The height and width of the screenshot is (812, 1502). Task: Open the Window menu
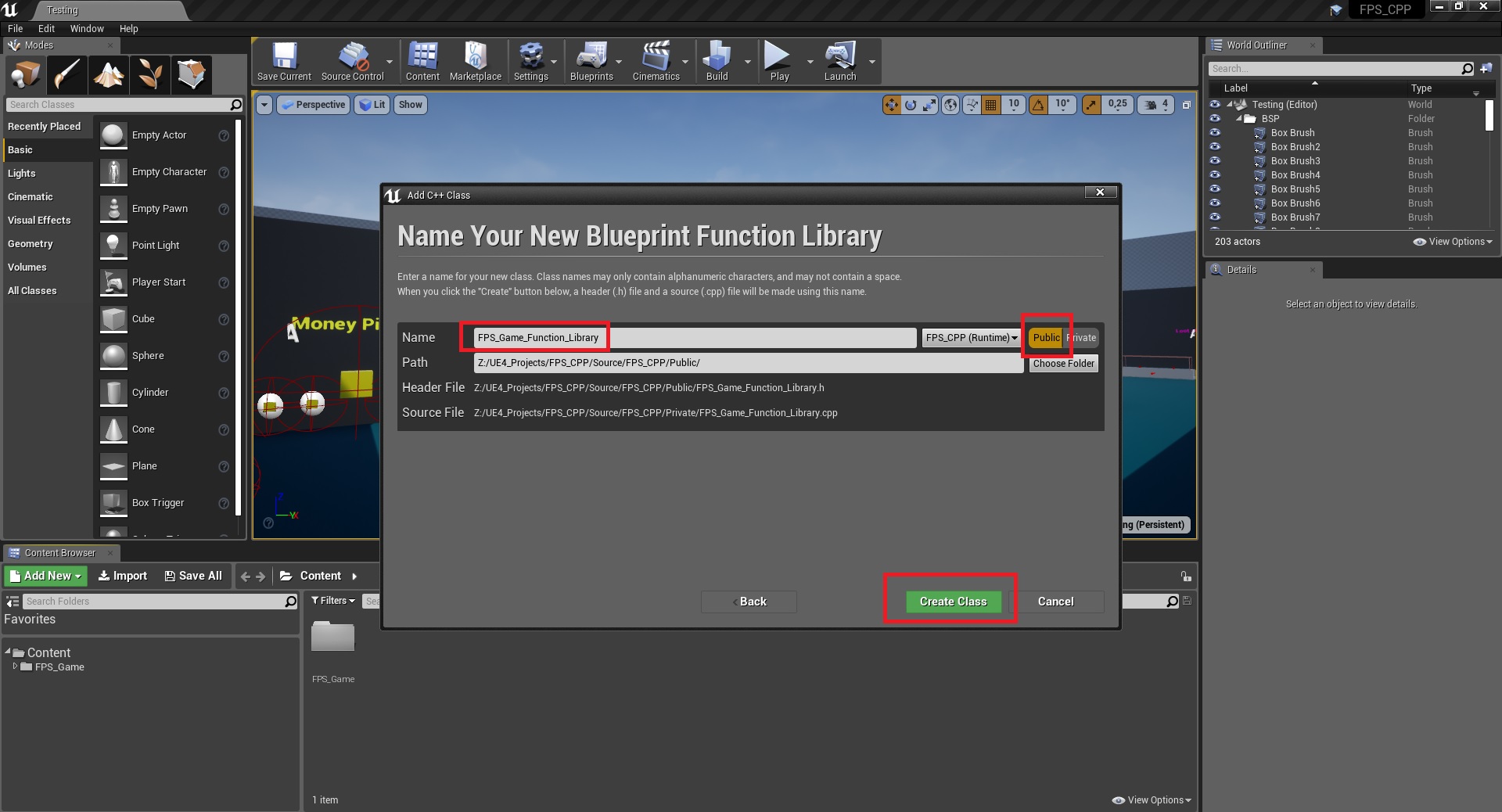[87, 29]
